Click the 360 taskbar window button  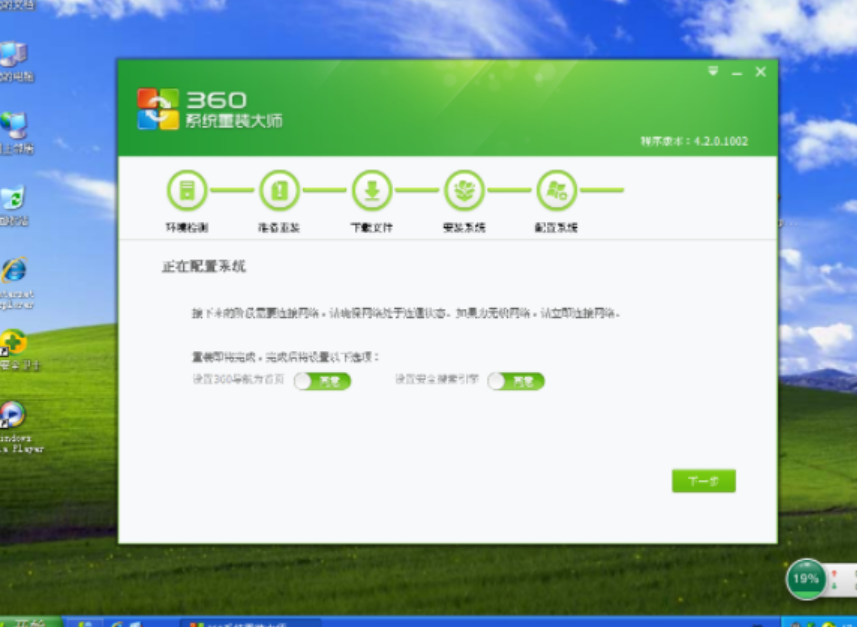[x=250, y=623]
